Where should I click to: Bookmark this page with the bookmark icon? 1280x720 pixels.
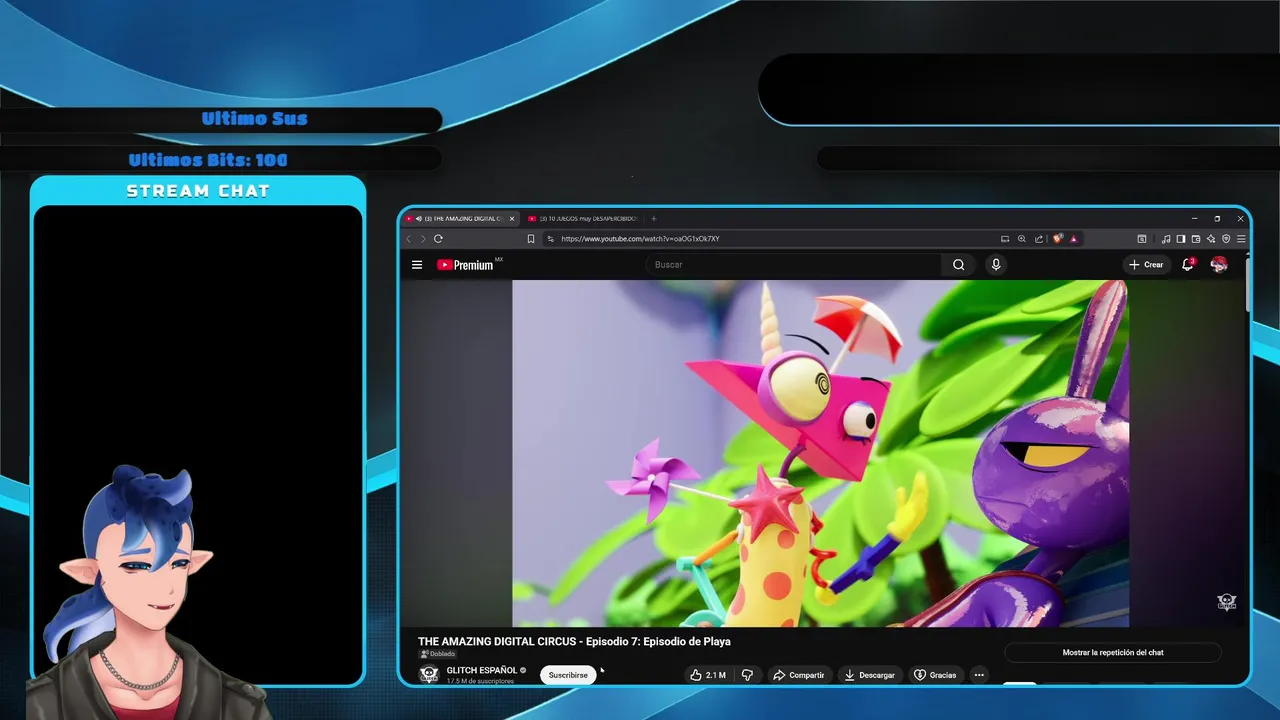pos(531,239)
